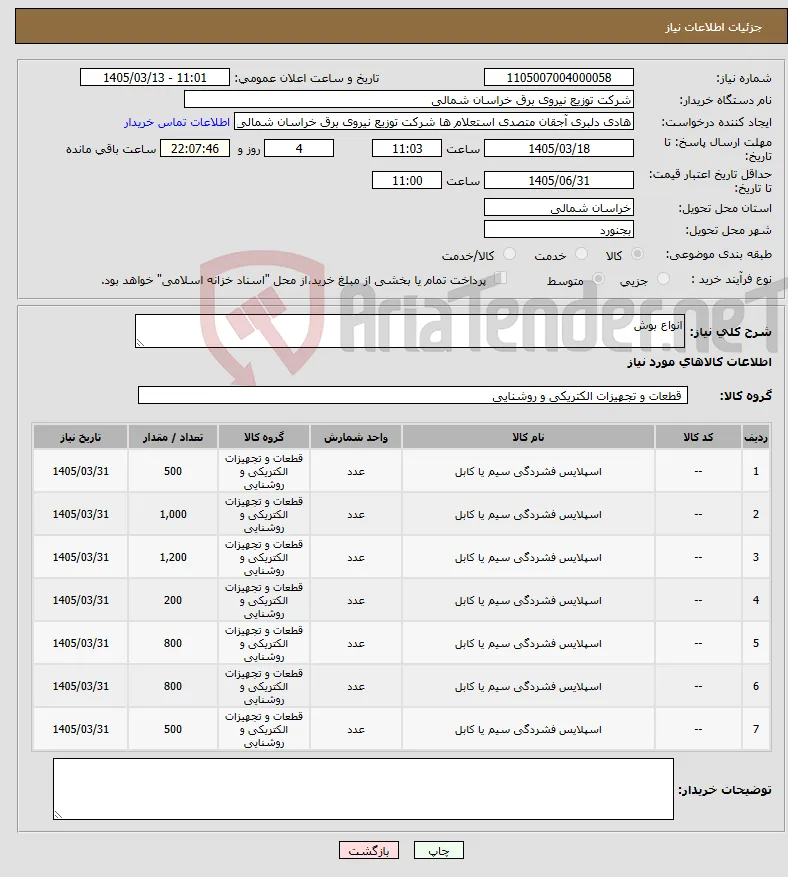
Task: Click the بازگشت back button
Action: click(369, 850)
